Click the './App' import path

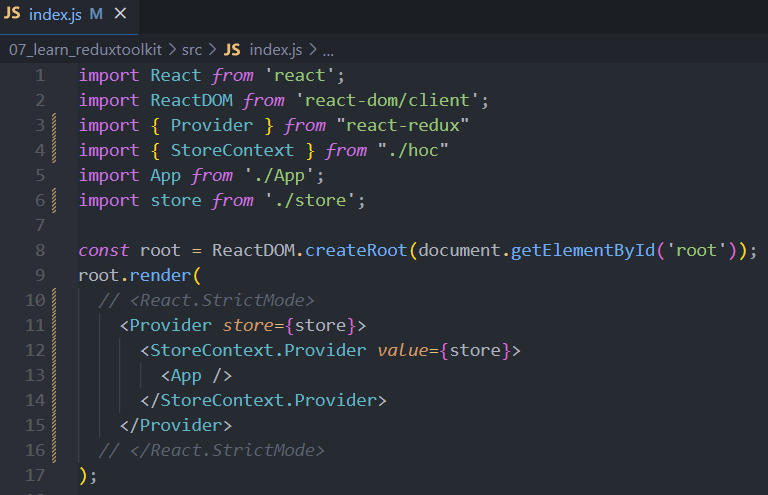(x=279, y=175)
